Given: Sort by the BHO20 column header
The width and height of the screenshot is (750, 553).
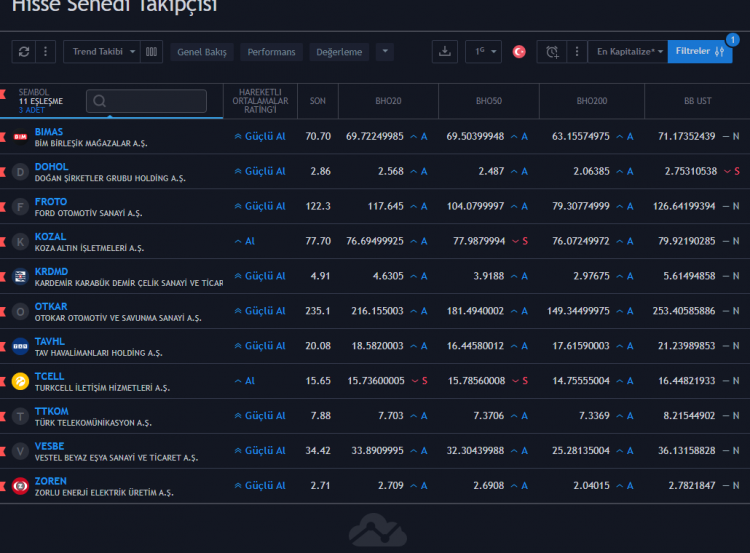Looking at the screenshot, I should click(388, 101).
